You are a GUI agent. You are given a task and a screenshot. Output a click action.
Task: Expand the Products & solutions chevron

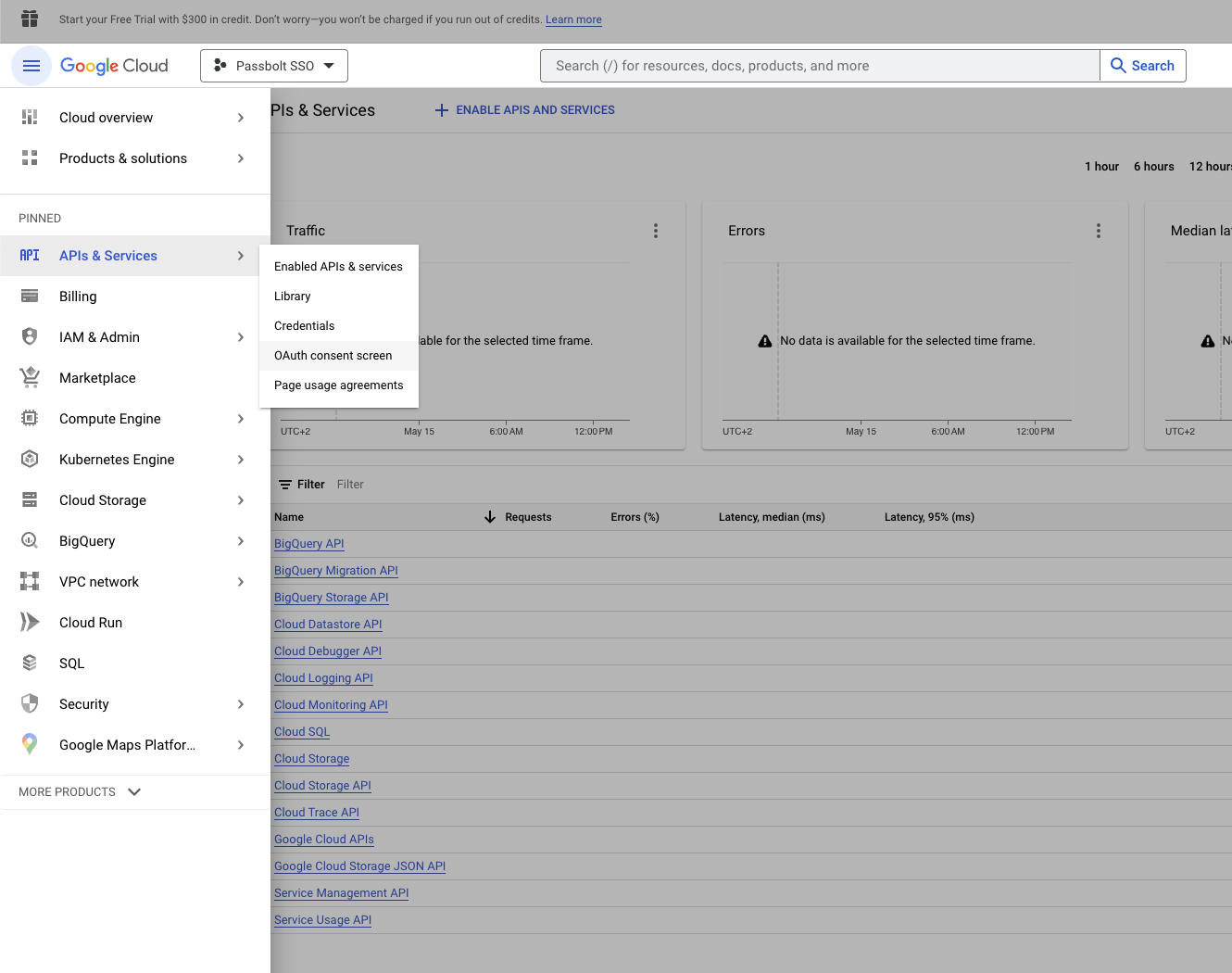(x=241, y=158)
